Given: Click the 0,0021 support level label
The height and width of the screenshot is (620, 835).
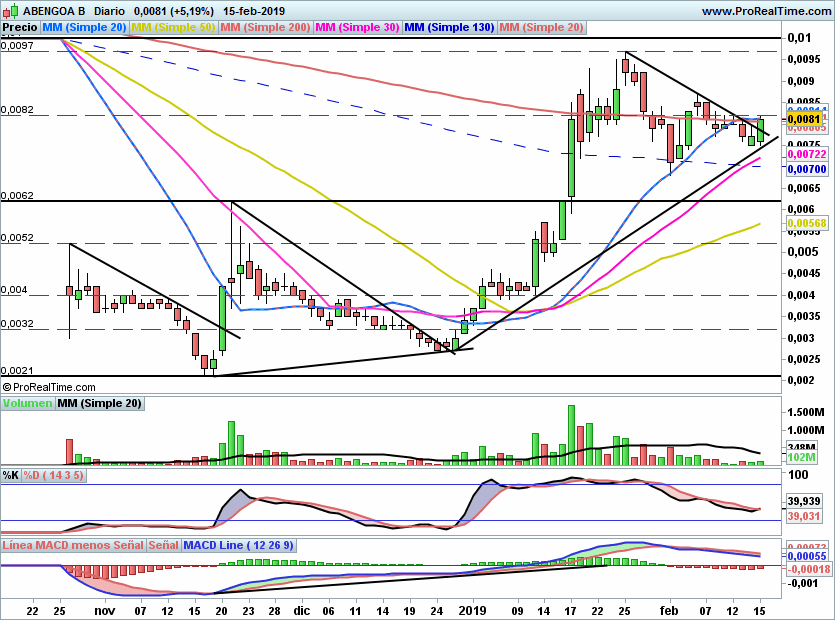Looking at the screenshot, I should pos(17,371).
